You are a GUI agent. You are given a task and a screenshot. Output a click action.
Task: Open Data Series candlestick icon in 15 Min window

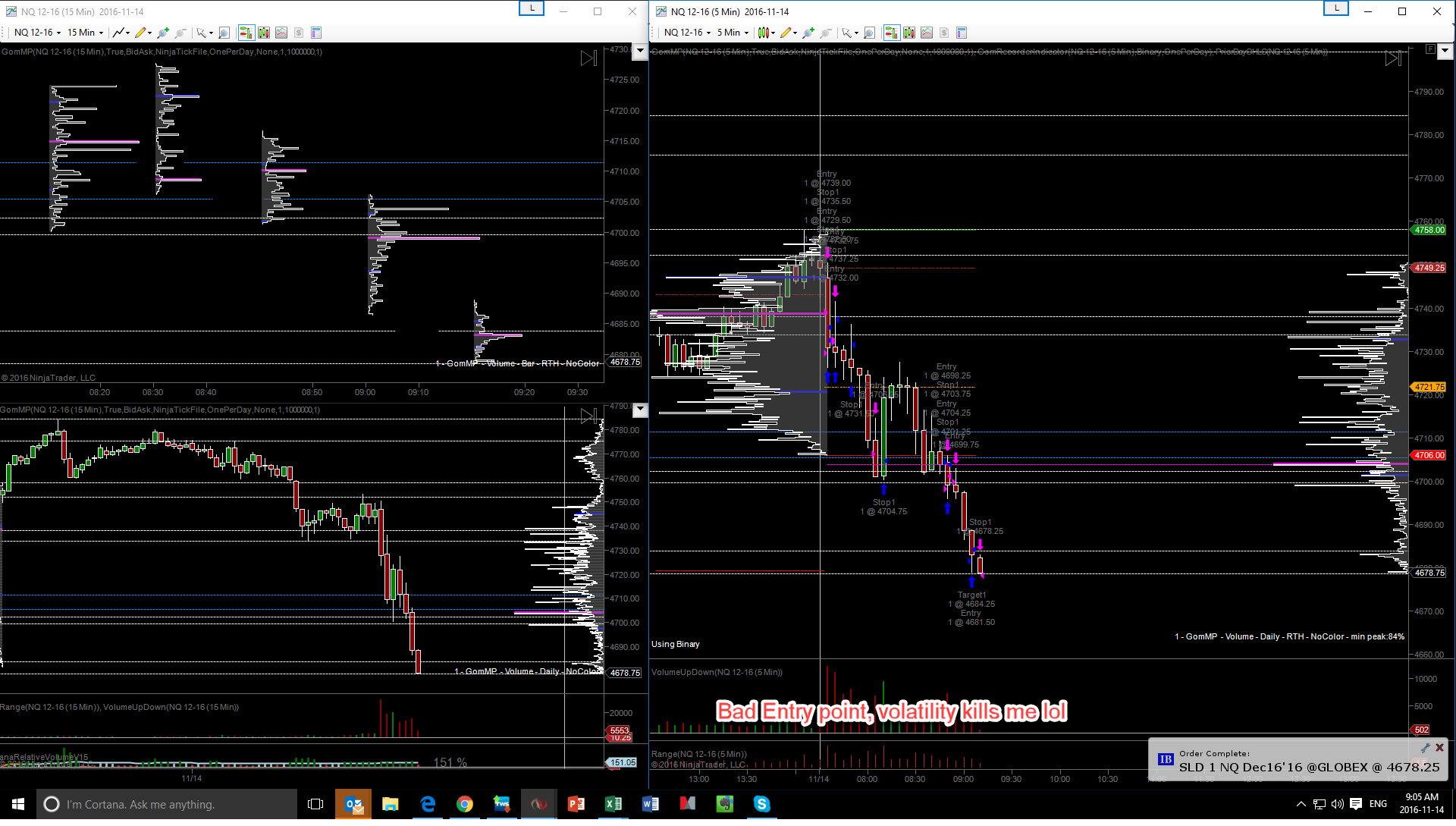coord(264,33)
